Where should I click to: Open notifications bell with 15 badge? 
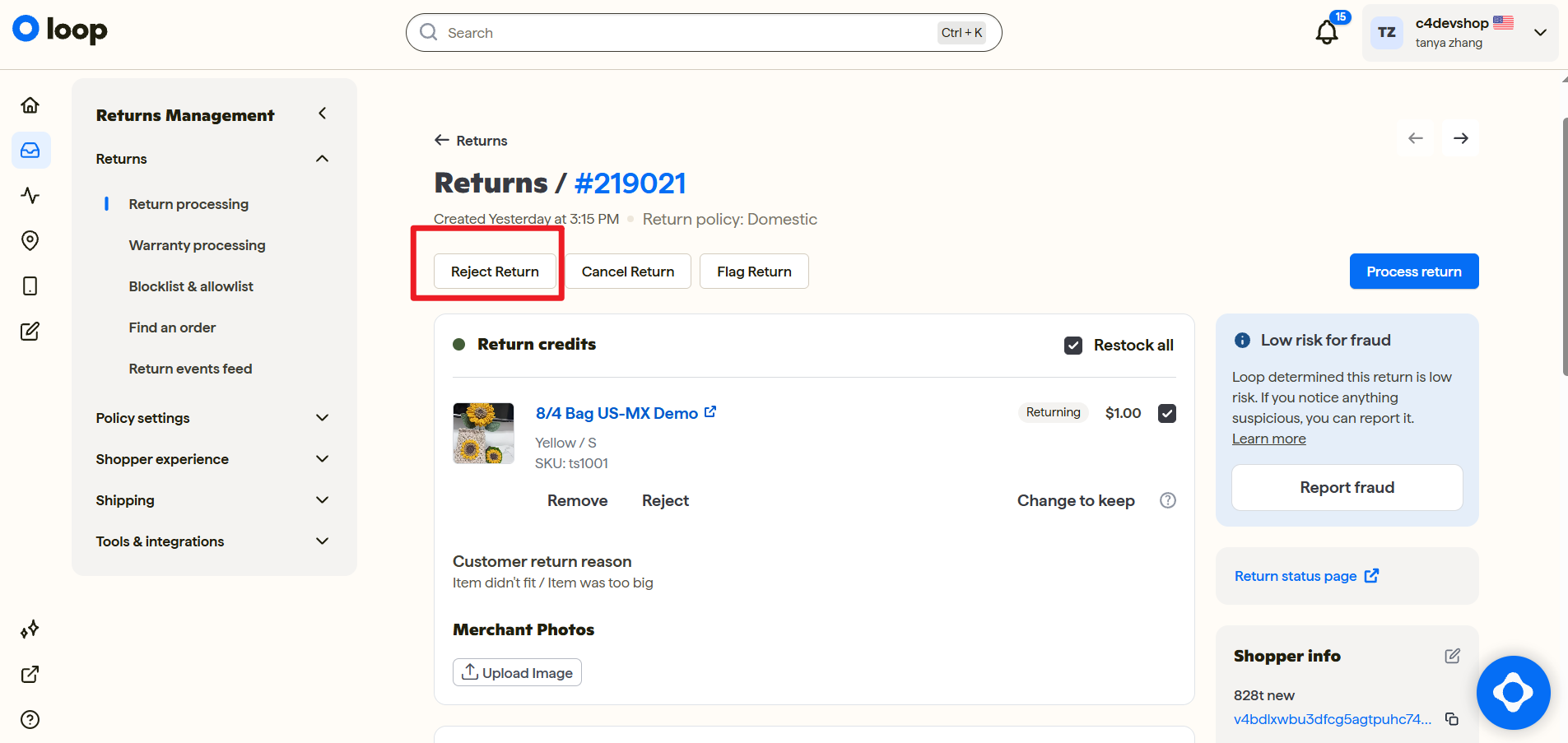click(x=1328, y=32)
